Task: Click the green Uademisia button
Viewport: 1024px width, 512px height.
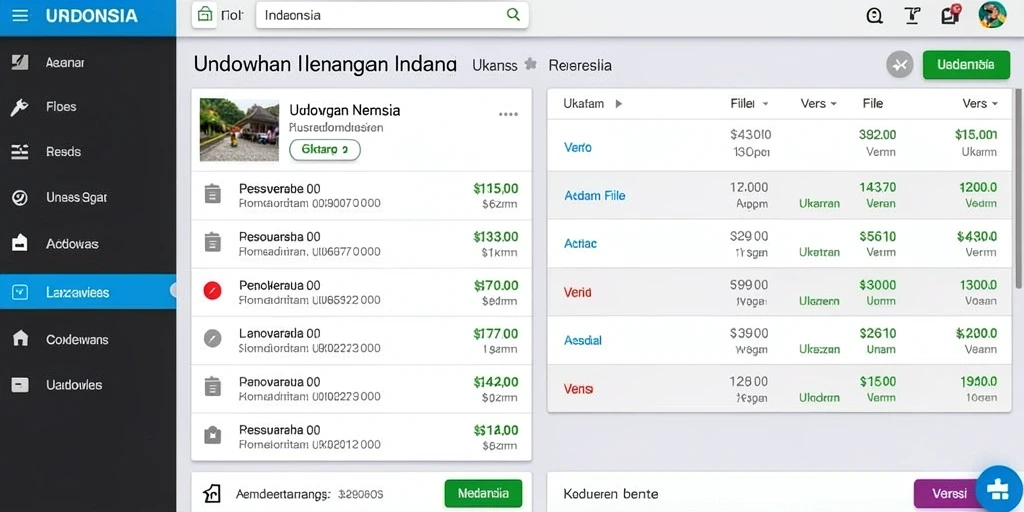Action: point(966,65)
